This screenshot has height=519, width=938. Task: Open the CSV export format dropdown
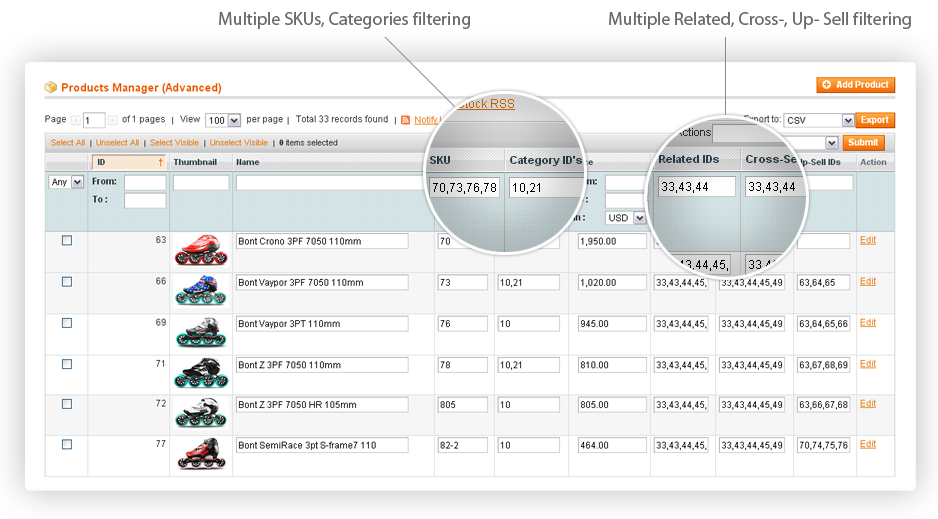pyautogui.click(x=818, y=120)
